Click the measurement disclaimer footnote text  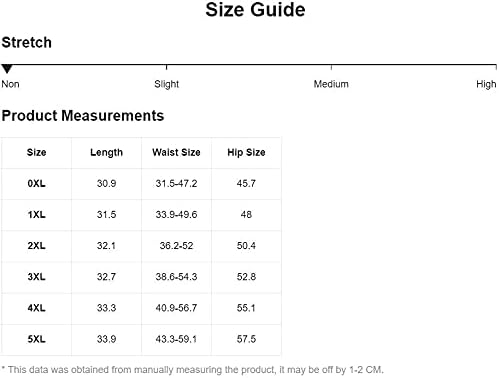(x=192, y=370)
